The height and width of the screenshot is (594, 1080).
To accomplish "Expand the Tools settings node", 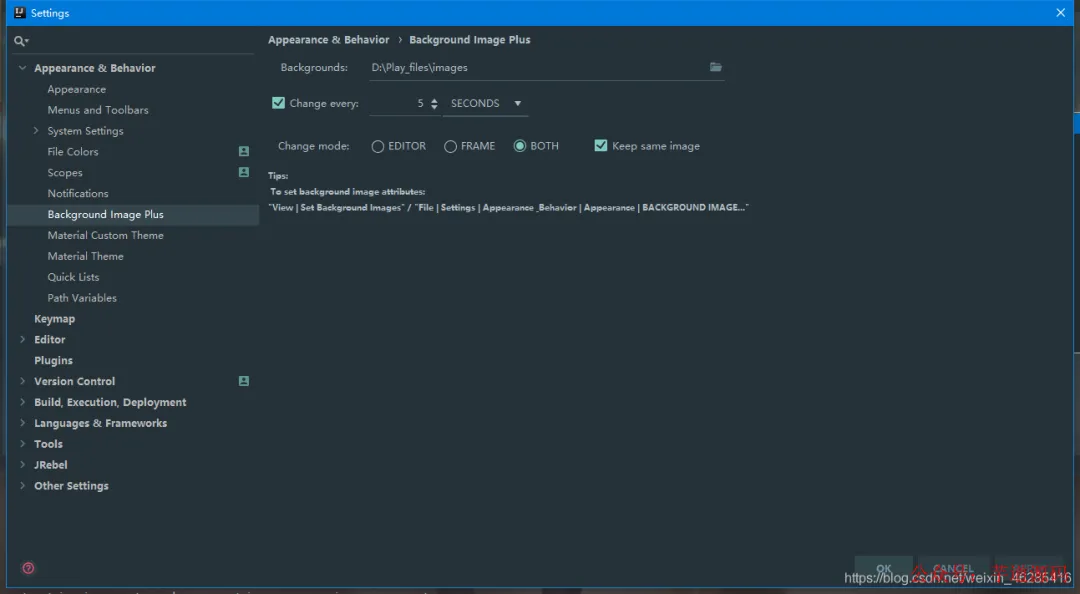I will tap(22, 444).
